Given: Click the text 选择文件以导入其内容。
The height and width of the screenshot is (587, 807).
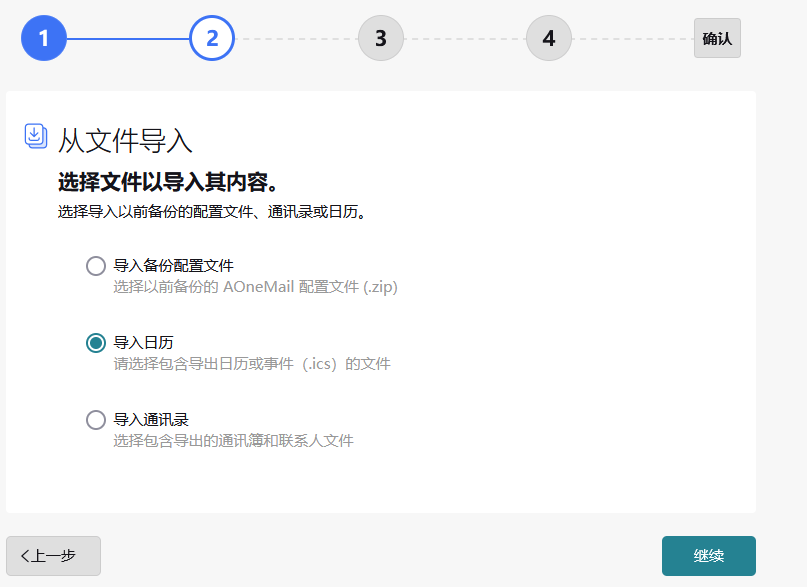Looking at the screenshot, I should point(168,182).
